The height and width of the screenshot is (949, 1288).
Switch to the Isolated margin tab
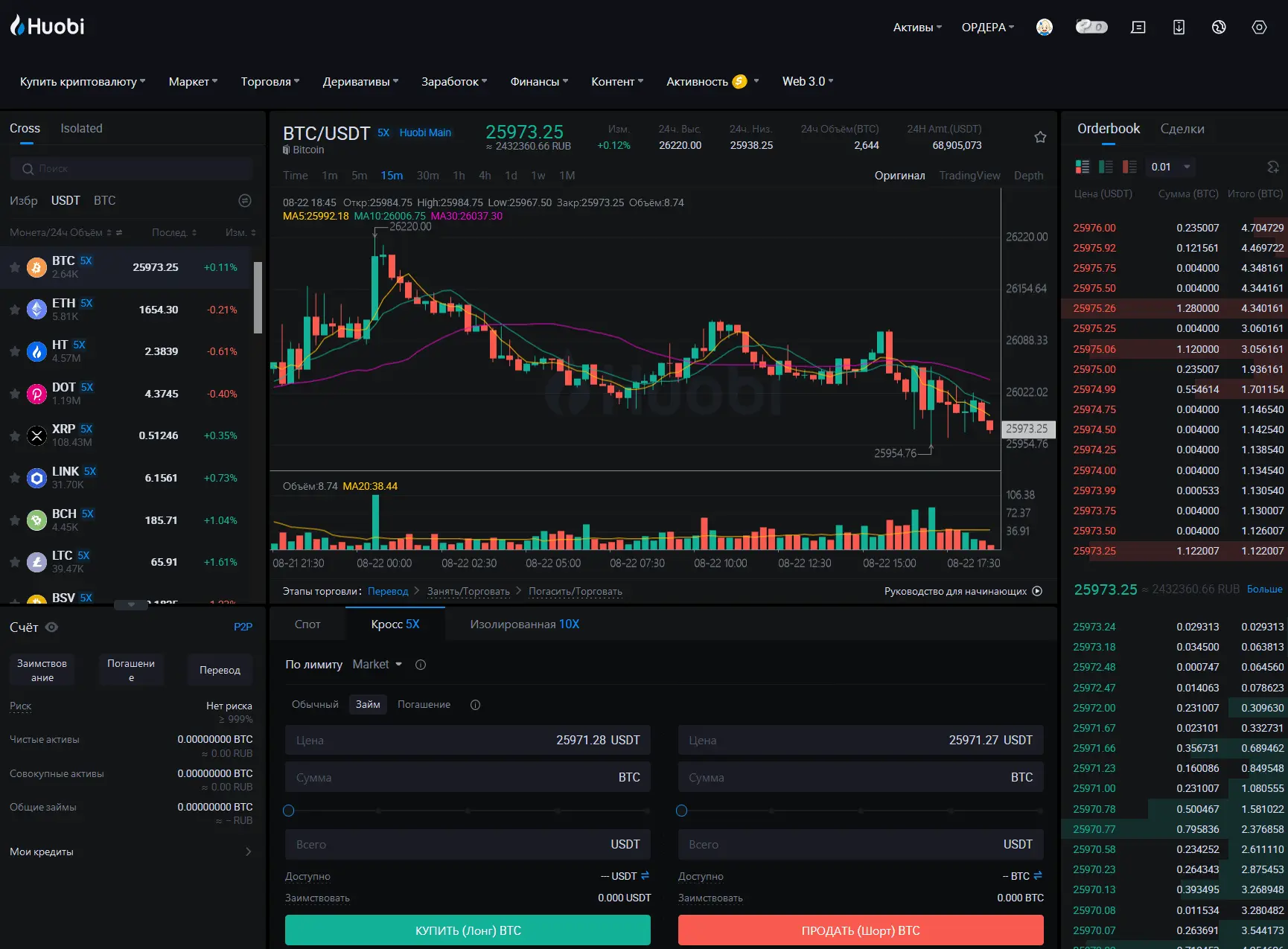tap(81, 128)
